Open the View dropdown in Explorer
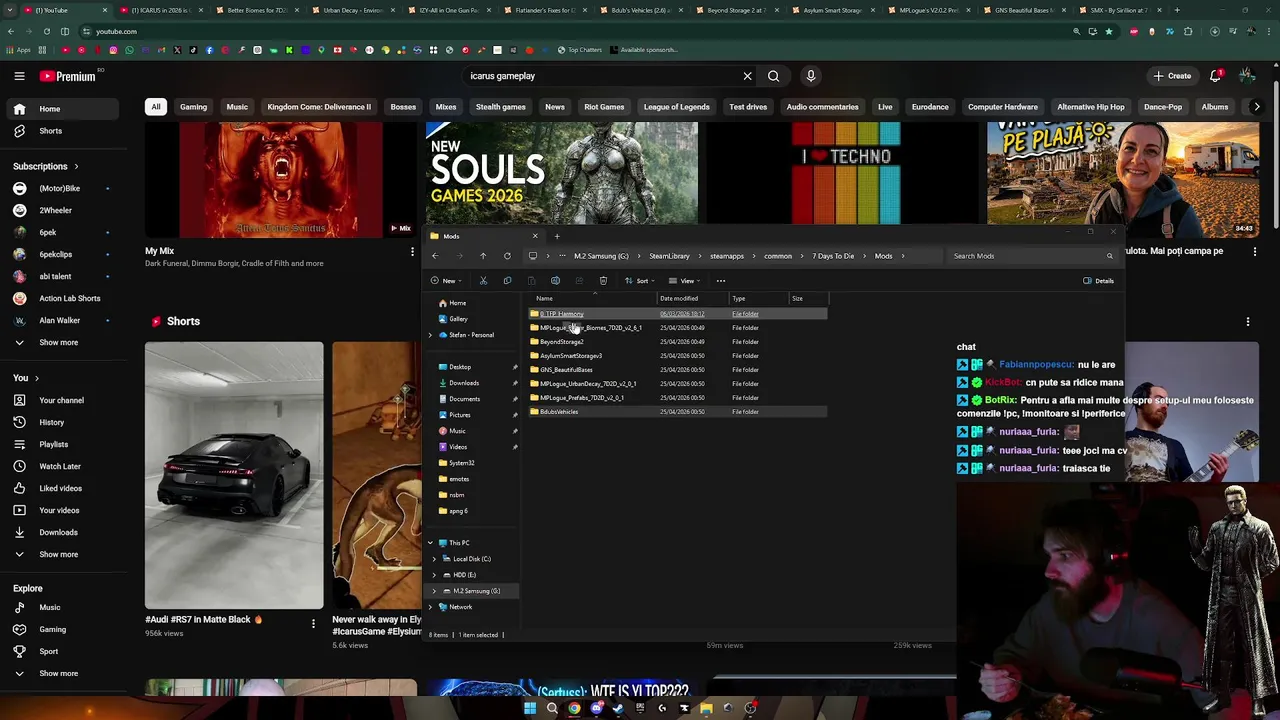Screen dimensions: 1280x720 click(x=684, y=281)
